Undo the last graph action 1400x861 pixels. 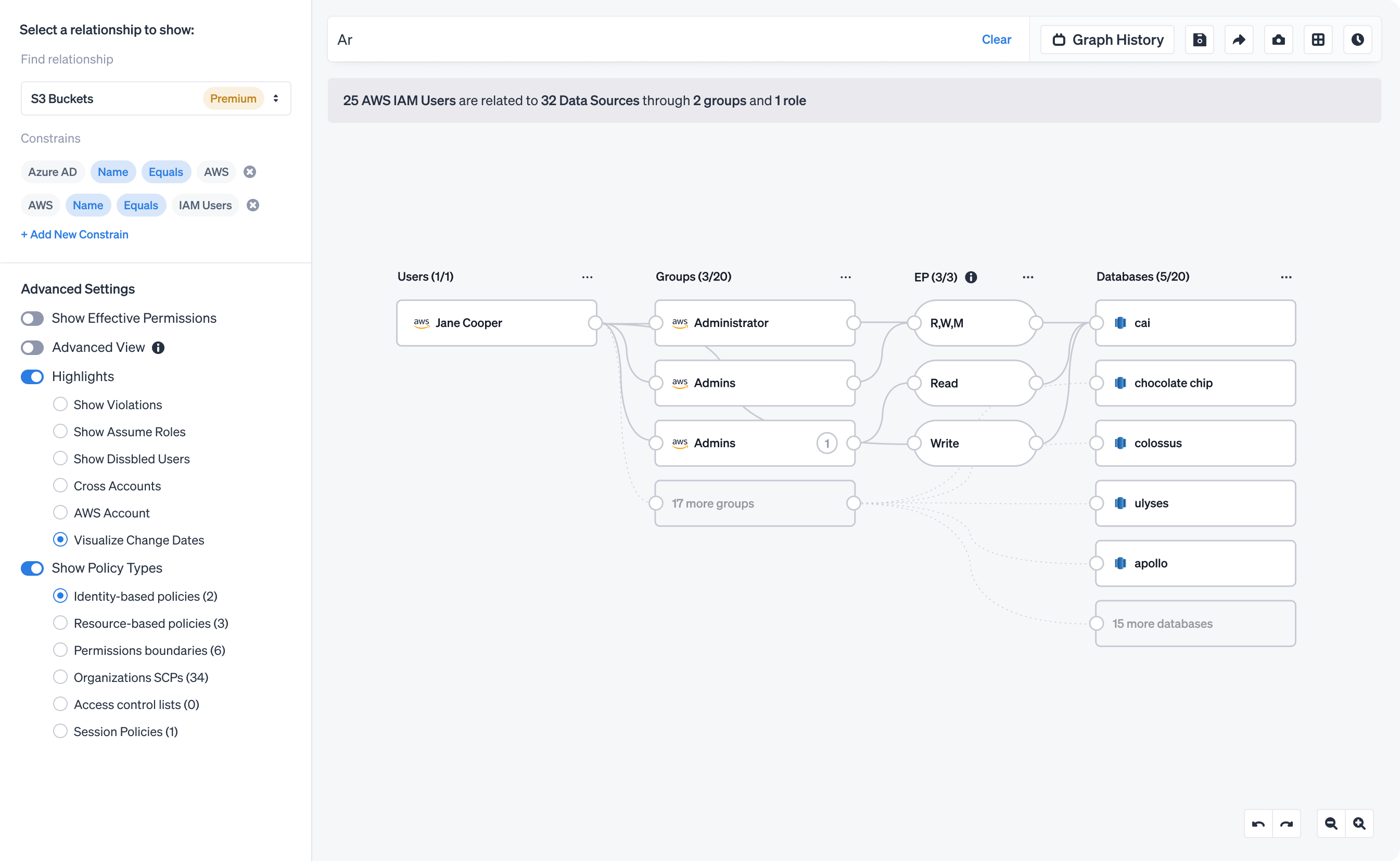(1258, 824)
